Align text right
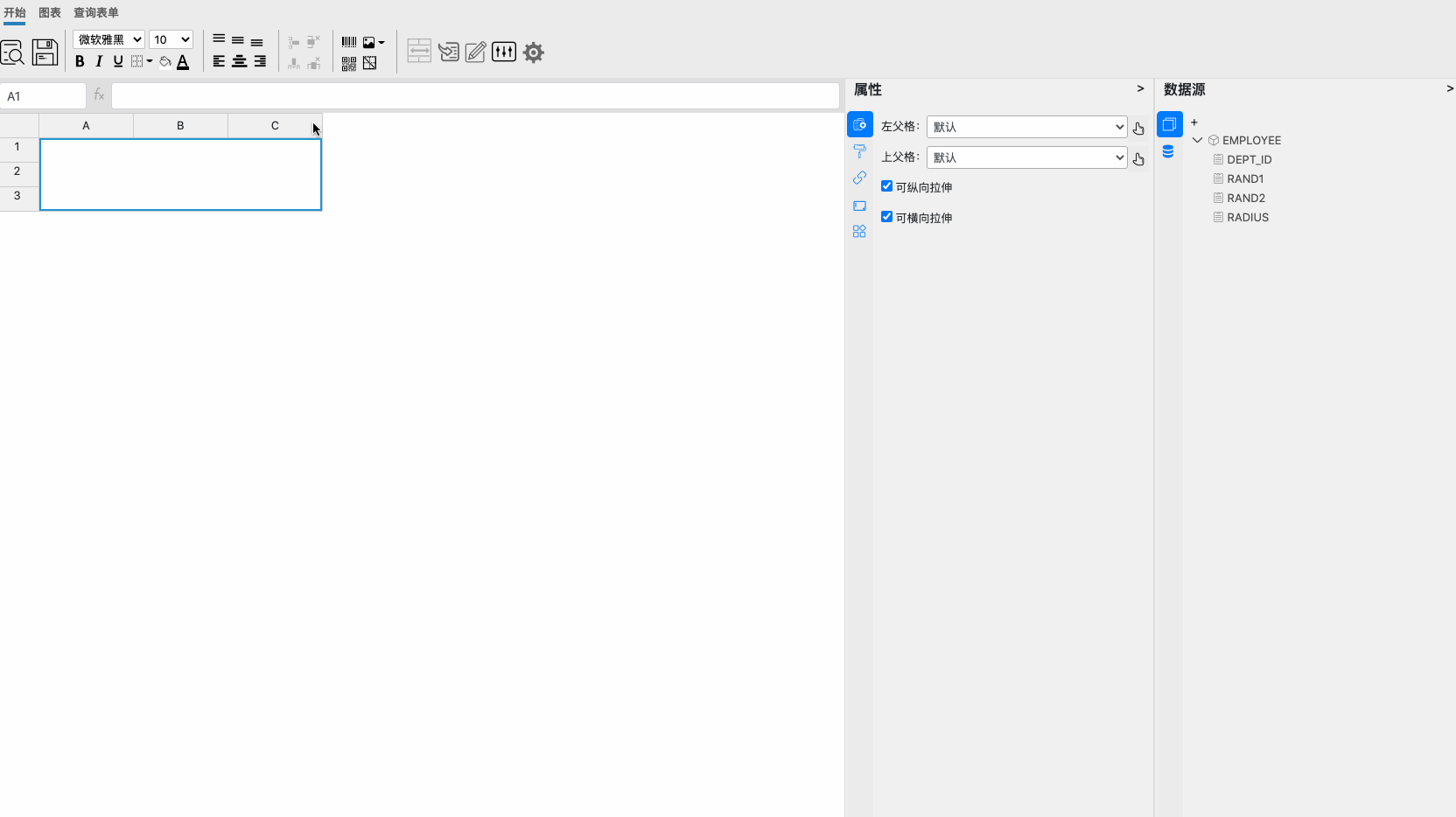 [x=260, y=61]
